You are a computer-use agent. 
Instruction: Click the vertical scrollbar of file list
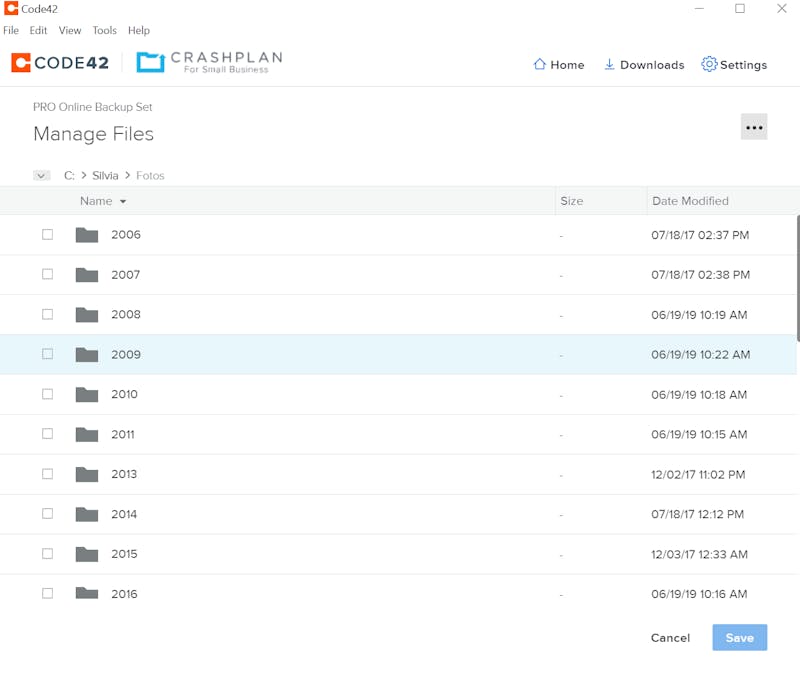point(797,279)
